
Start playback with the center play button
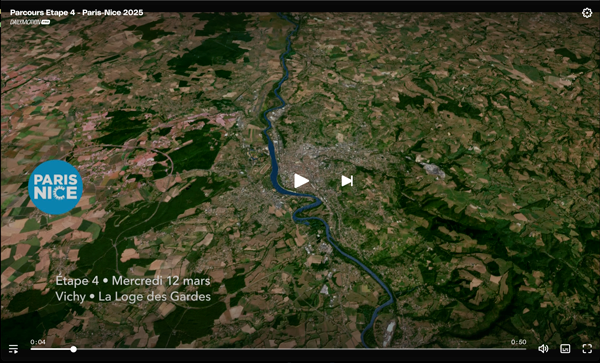[x=301, y=181]
